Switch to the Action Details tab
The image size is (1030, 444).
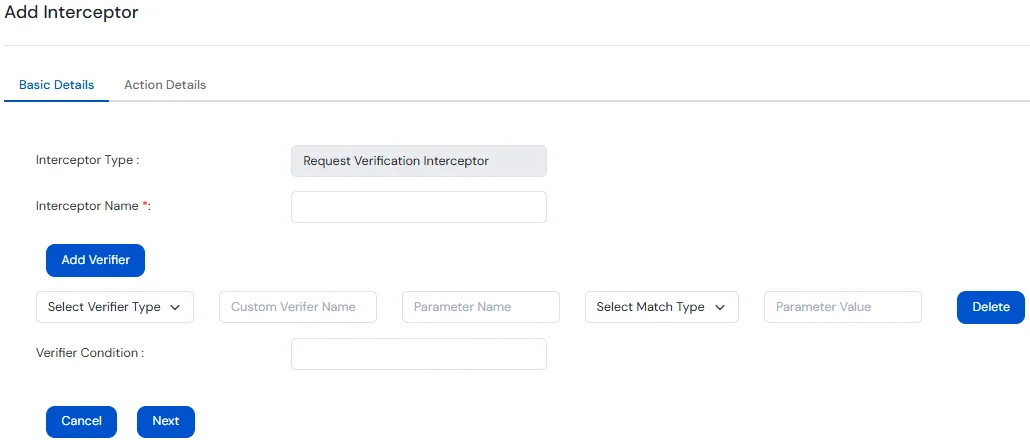coord(165,85)
